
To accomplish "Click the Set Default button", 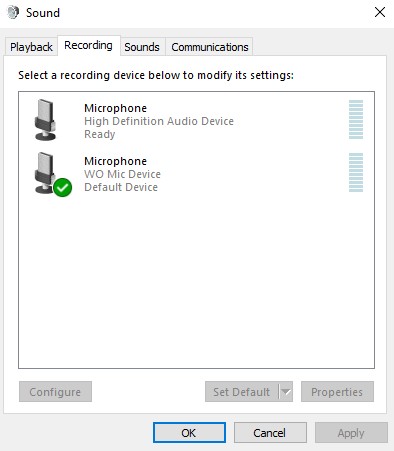I will 242,392.
